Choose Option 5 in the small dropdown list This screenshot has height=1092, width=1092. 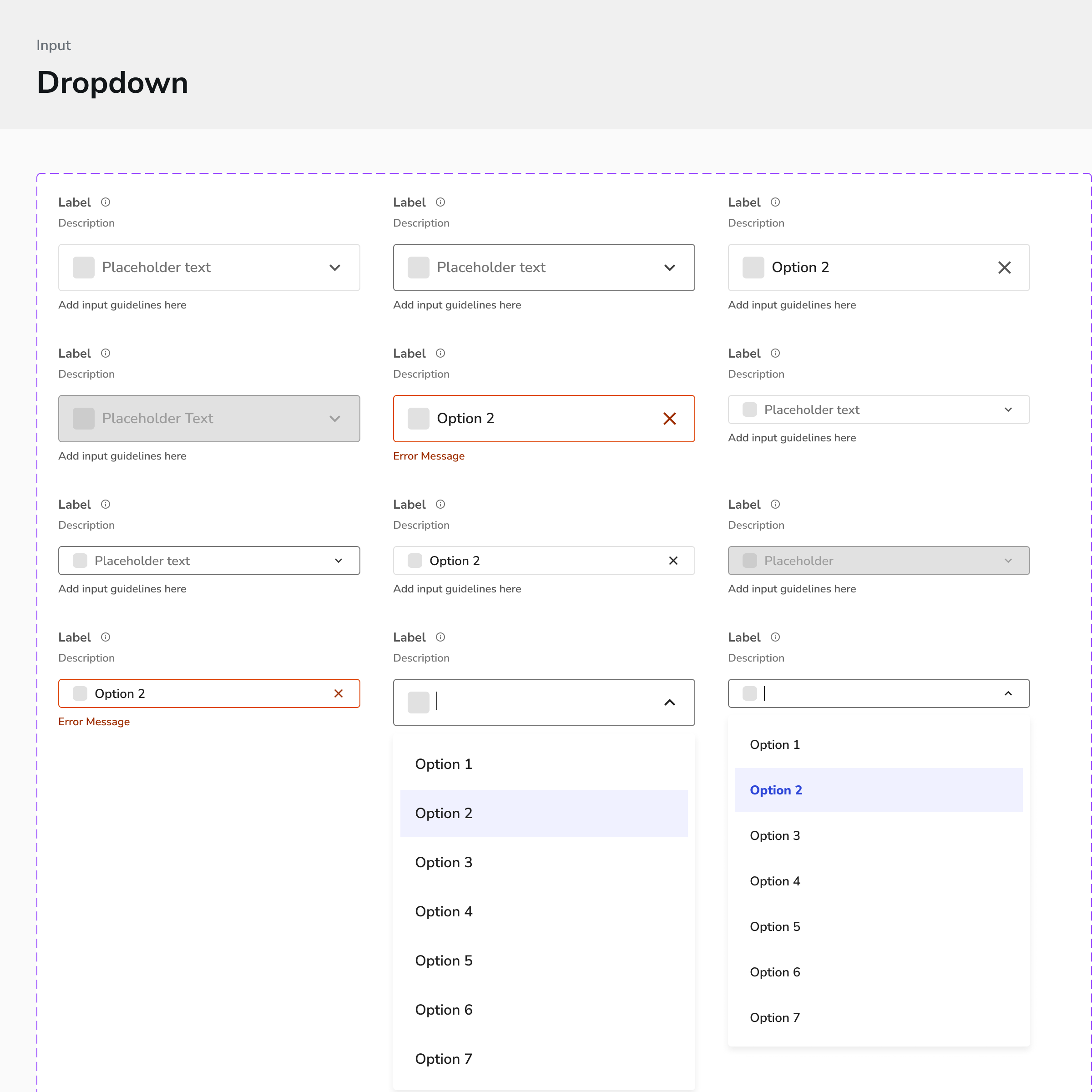(x=879, y=927)
